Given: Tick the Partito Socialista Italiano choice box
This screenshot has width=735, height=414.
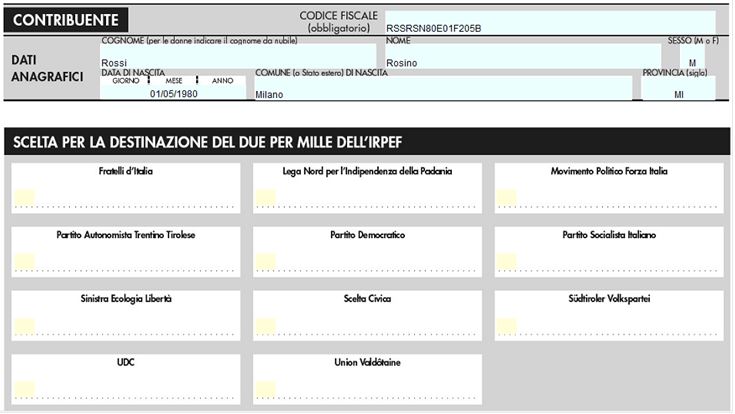Looking at the screenshot, I should pyautogui.click(x=507, y=261).
